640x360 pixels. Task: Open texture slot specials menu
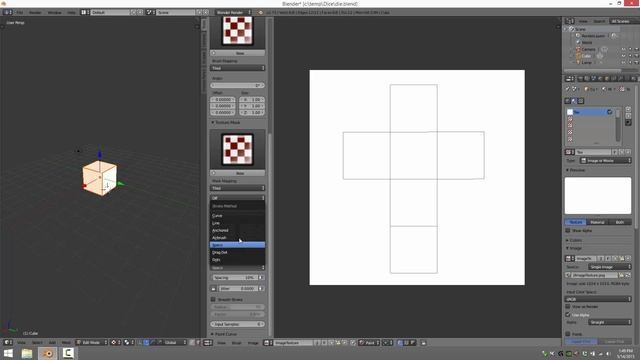(628, 123)
